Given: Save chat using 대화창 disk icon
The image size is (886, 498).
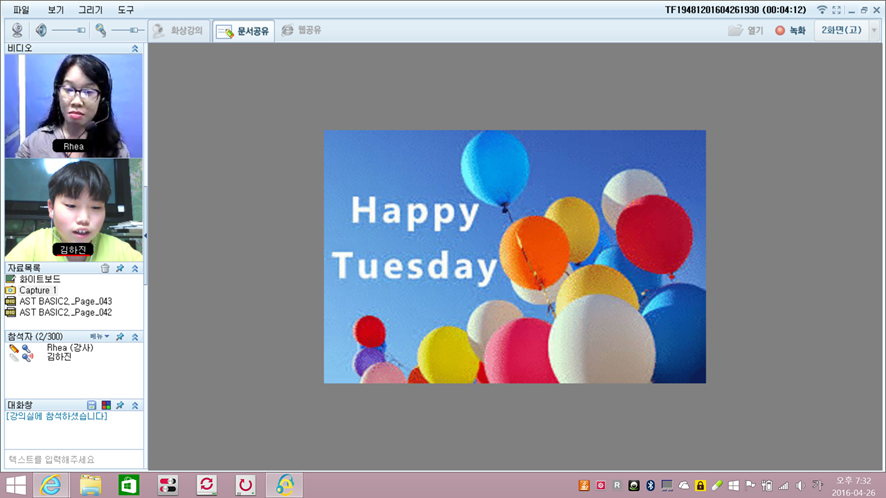Looking at the screenshot, I should (x=91, y=405).
